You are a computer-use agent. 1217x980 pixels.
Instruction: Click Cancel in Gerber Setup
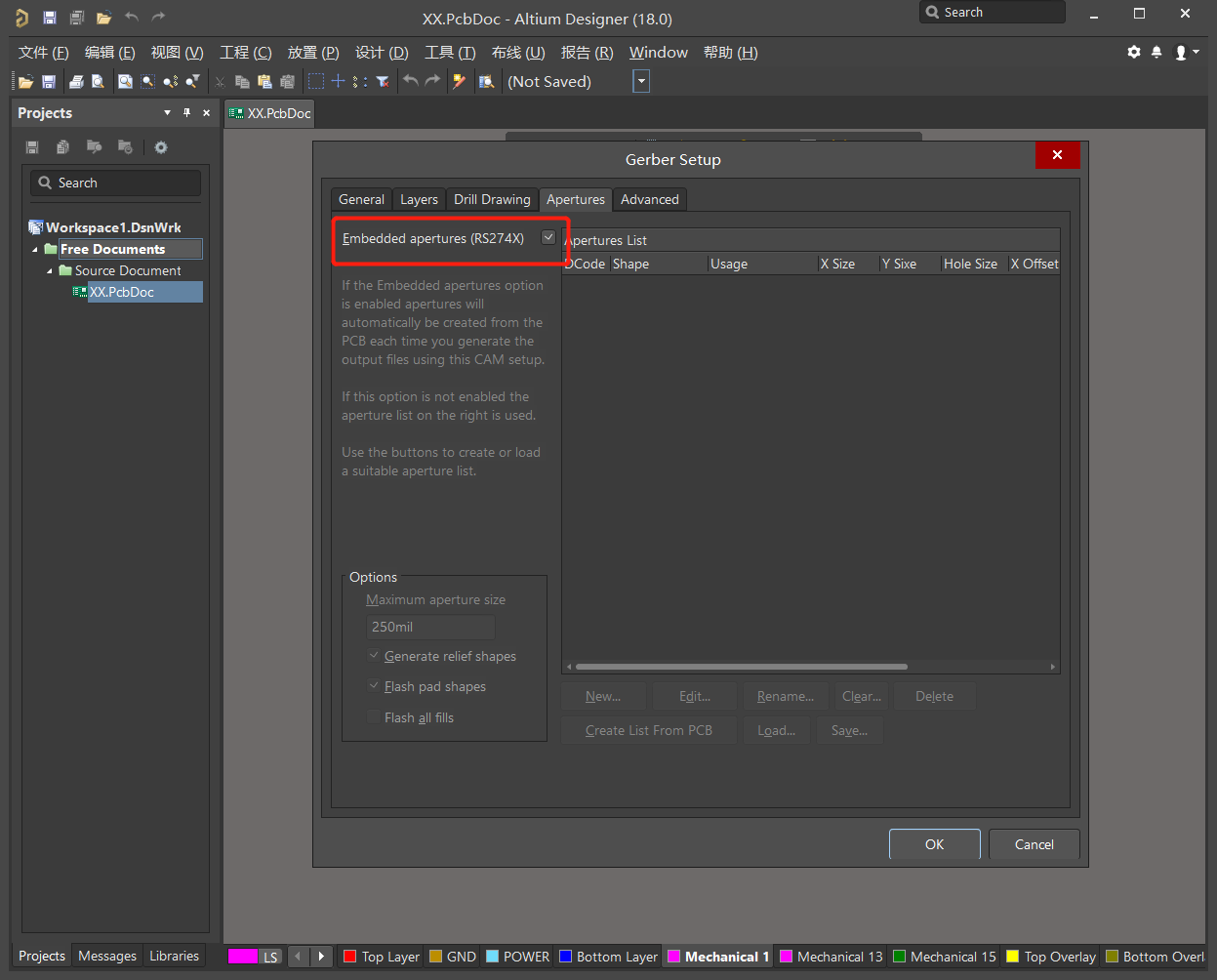pos(1034,844)
